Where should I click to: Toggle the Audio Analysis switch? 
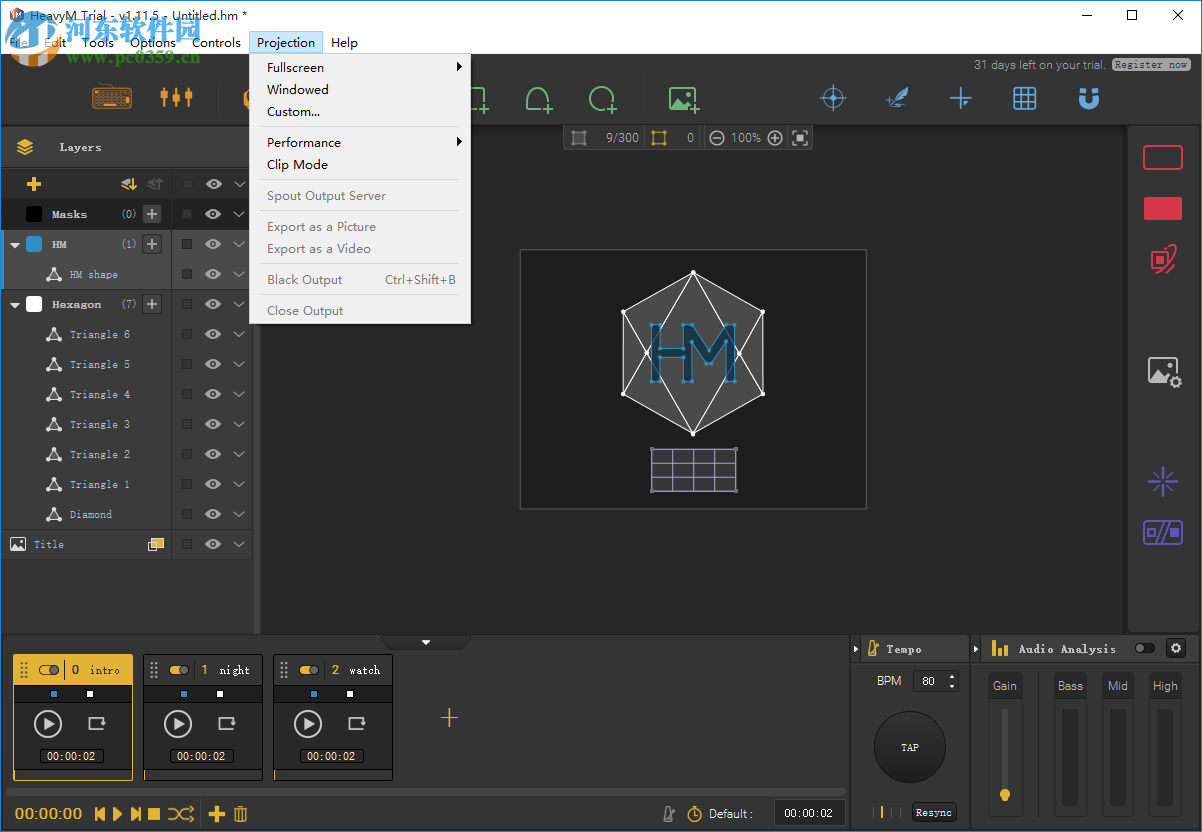pyautogui.click(x=1144, y=649)
